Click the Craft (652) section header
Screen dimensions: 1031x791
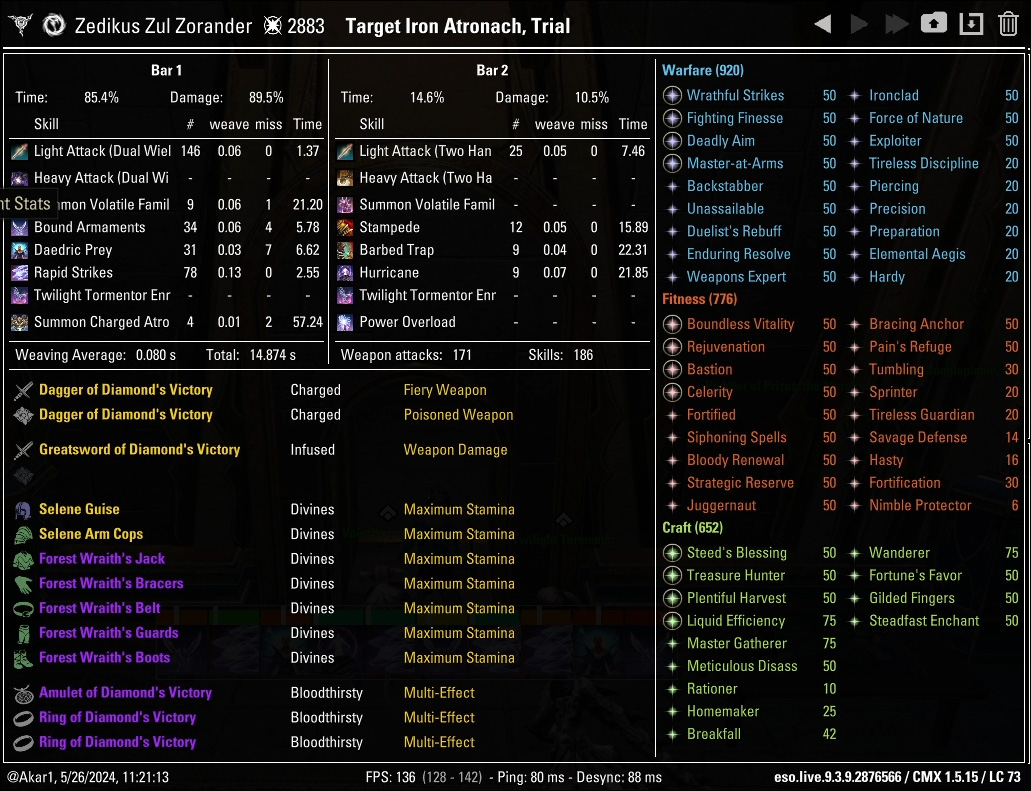point(692,528)
